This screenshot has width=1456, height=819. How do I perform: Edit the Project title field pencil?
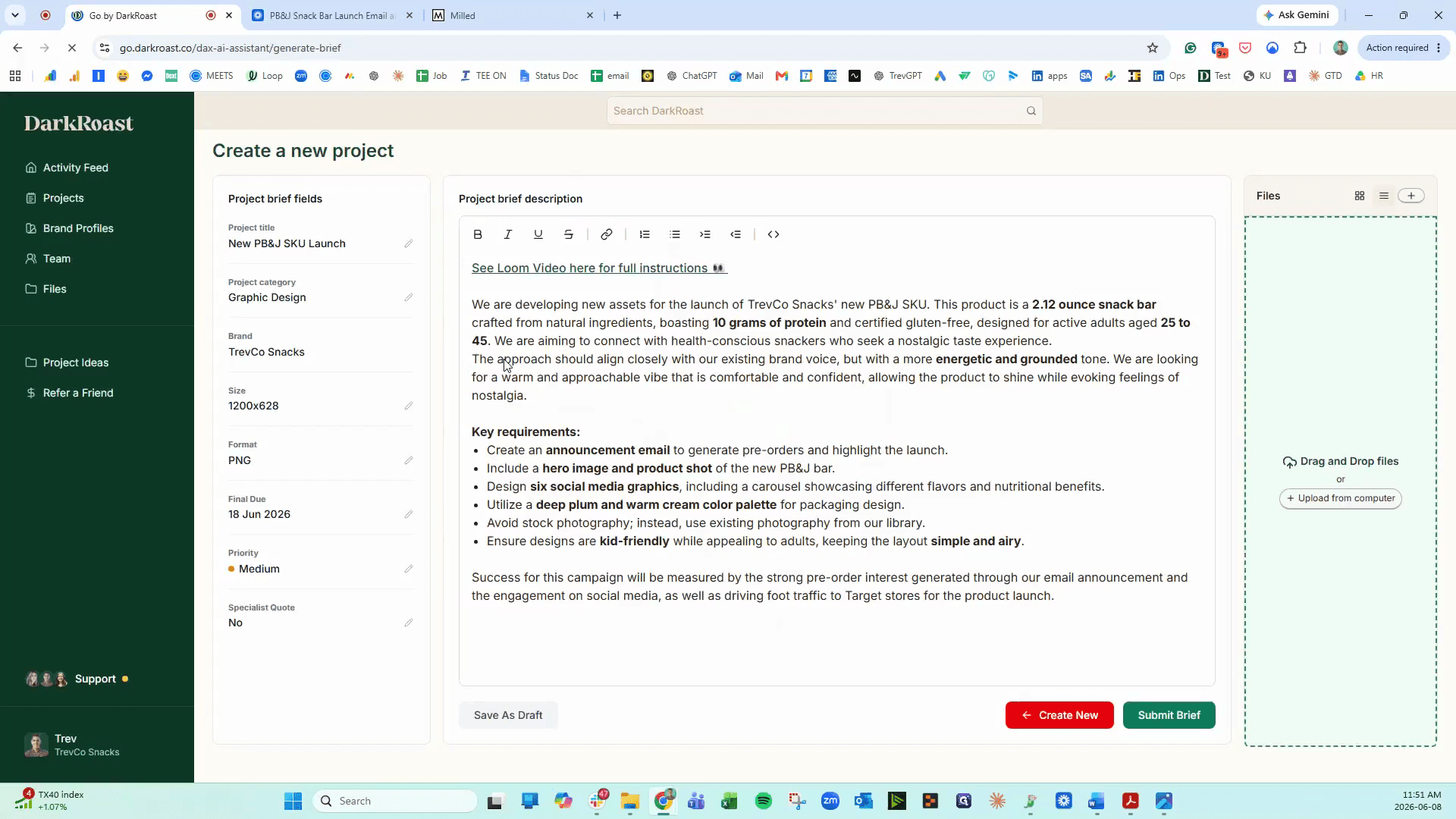tap(409, 243)
